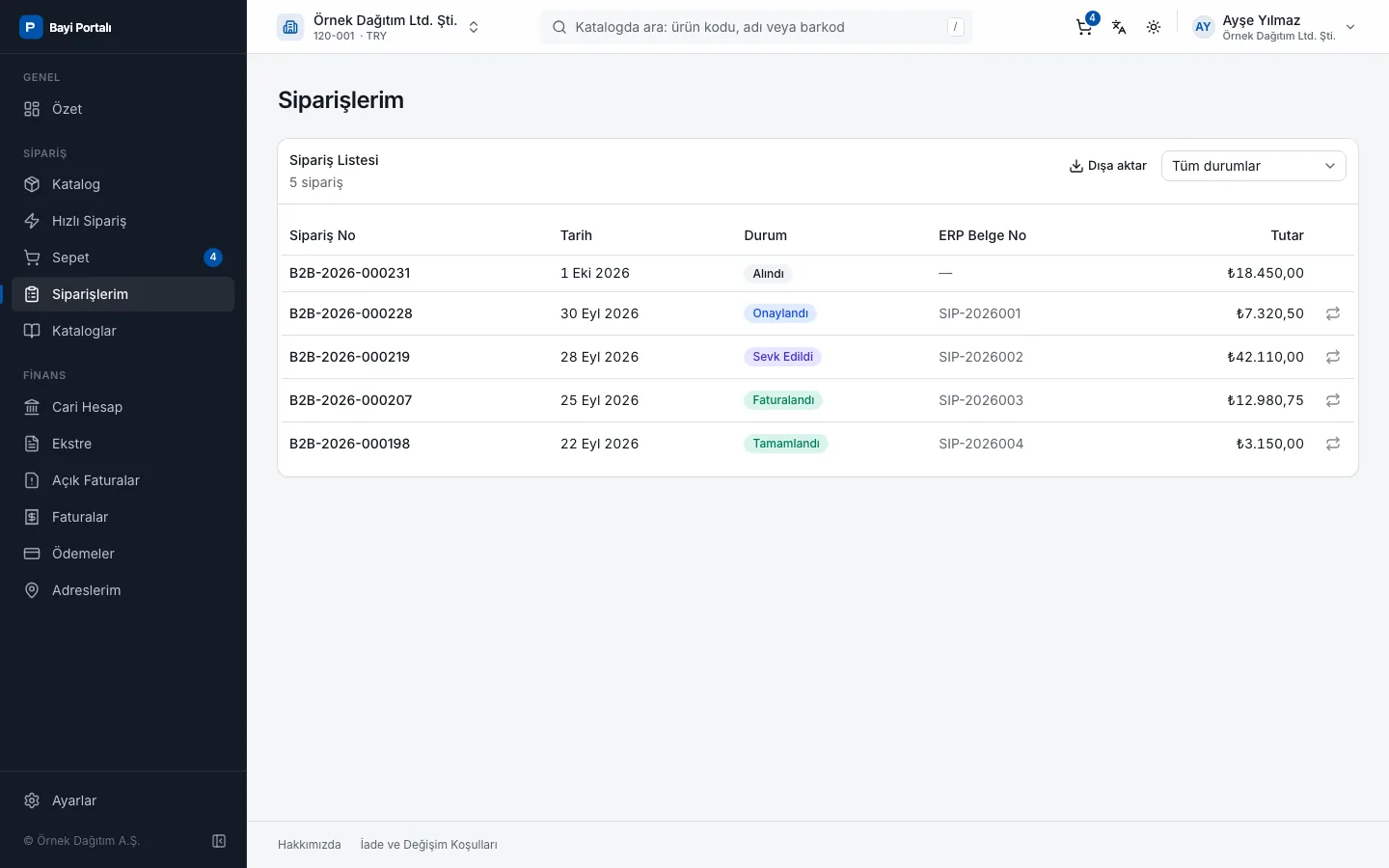1389x868 pixels.
Task: Open the shopping cart icon in header
Action: click(x=1084, y=27)
